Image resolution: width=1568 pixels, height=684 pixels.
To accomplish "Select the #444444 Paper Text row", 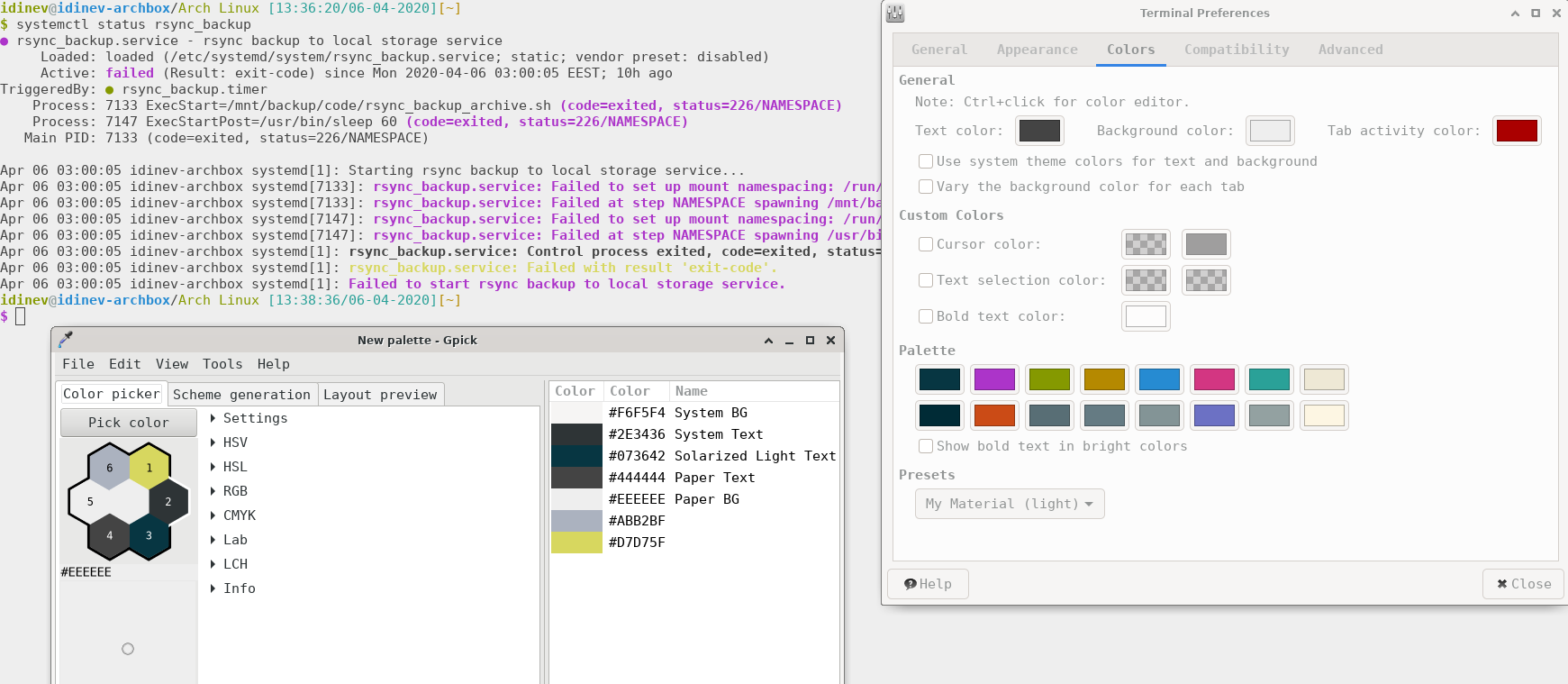I will click(x=694, y=478).
